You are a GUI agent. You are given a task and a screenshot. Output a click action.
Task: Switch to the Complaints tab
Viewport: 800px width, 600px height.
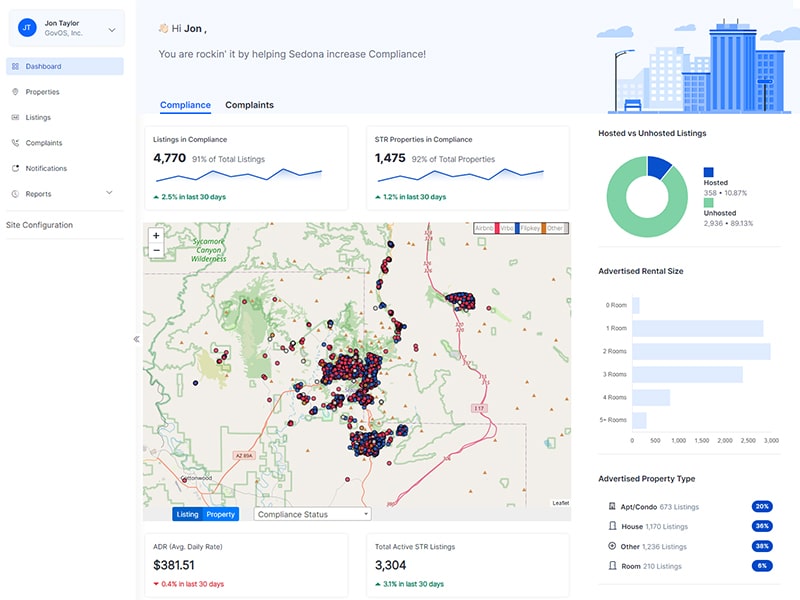tap(249, 105)
